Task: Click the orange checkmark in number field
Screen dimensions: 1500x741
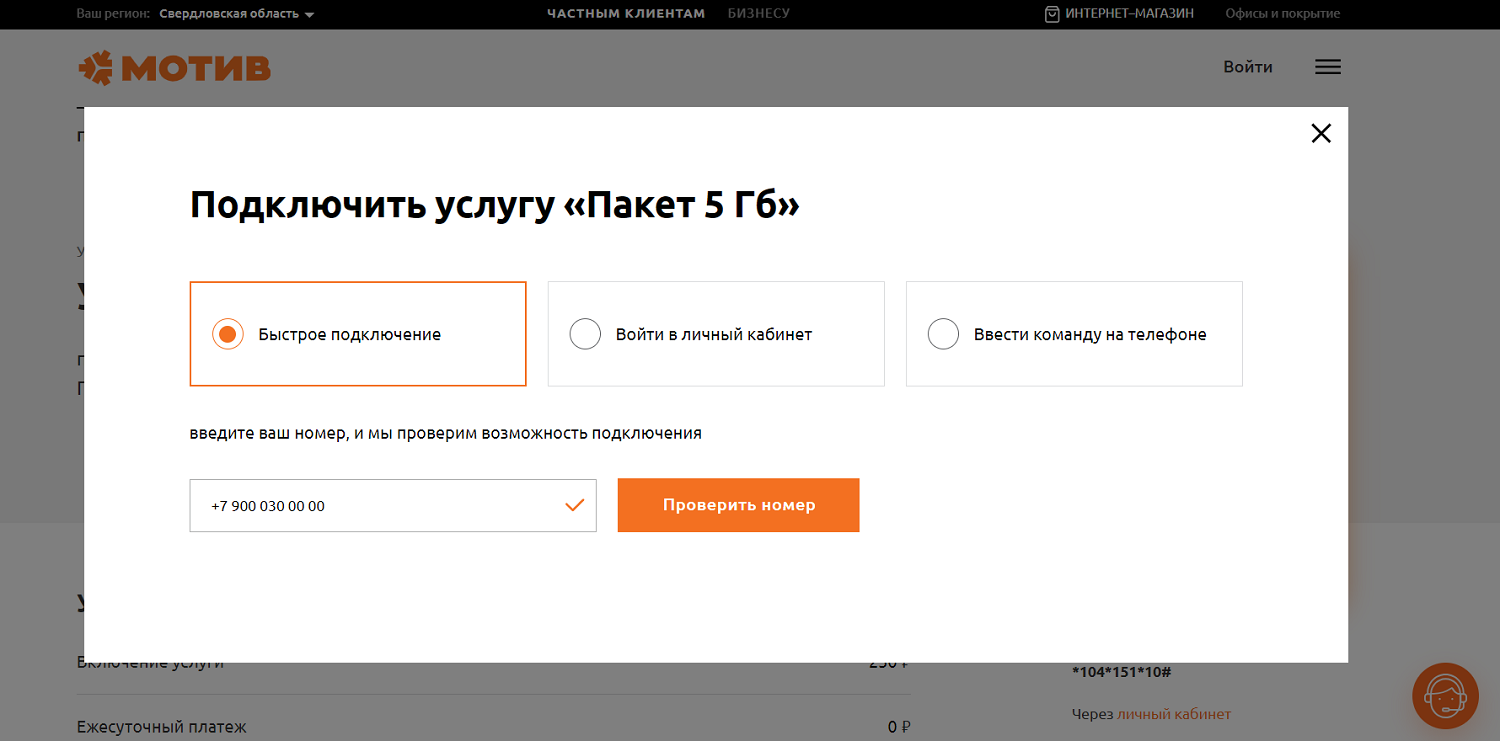Action: (574, 505)
